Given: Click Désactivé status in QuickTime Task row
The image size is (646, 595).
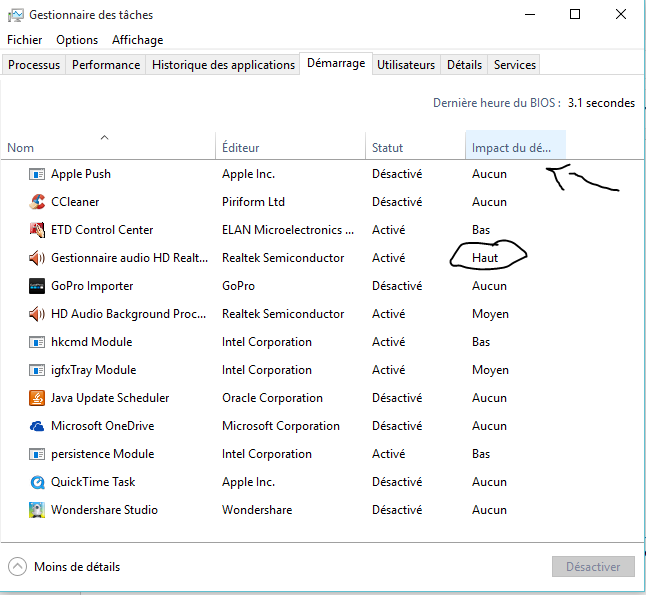Looking at the screenshot, I should [x=397, y=482].
